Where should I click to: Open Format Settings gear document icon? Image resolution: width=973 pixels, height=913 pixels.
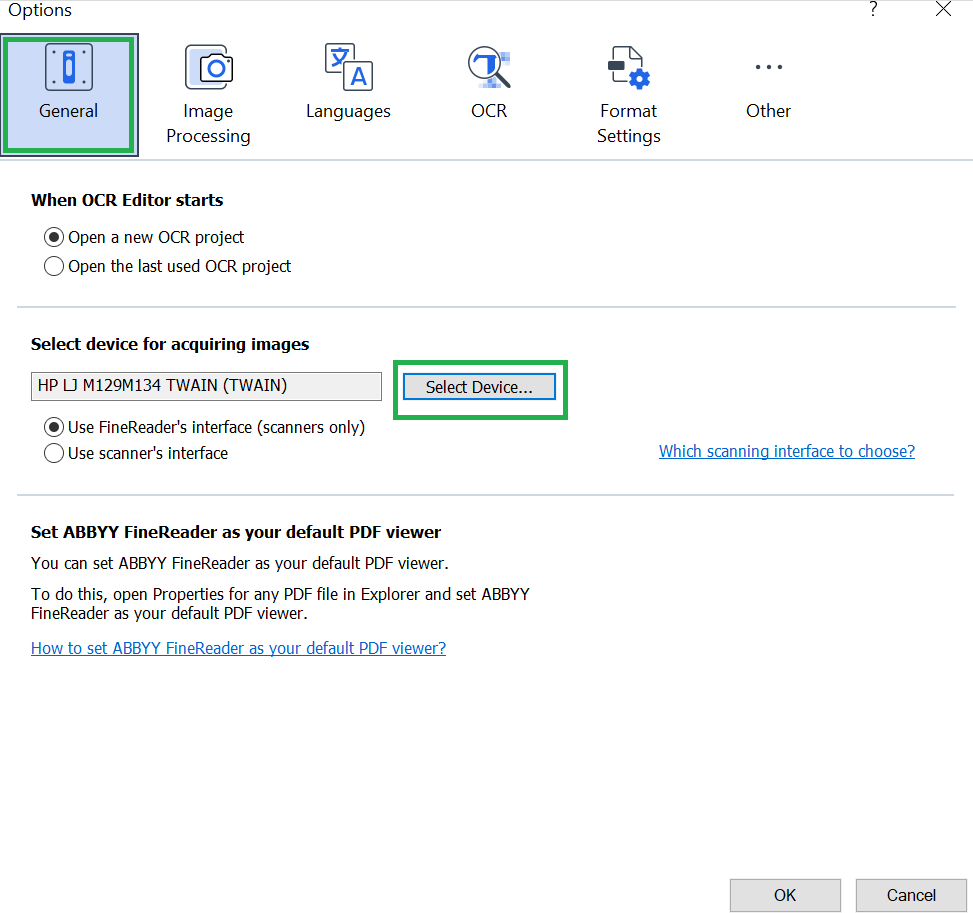click(x=629, y=67)
